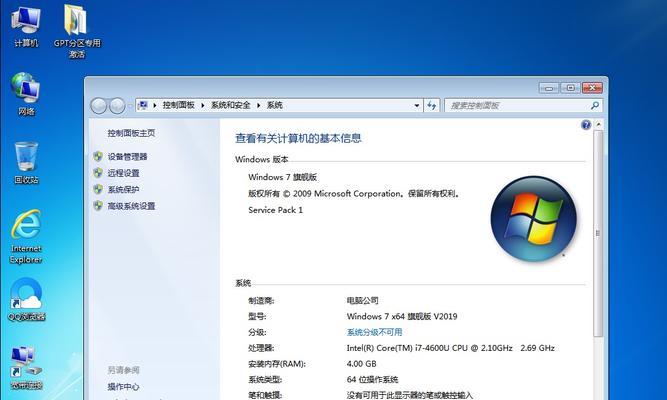Click the 'Windows 7 x64 旗舰版 V2019' model text
Screen dimensions: 667x400
(x=402, y=316)
